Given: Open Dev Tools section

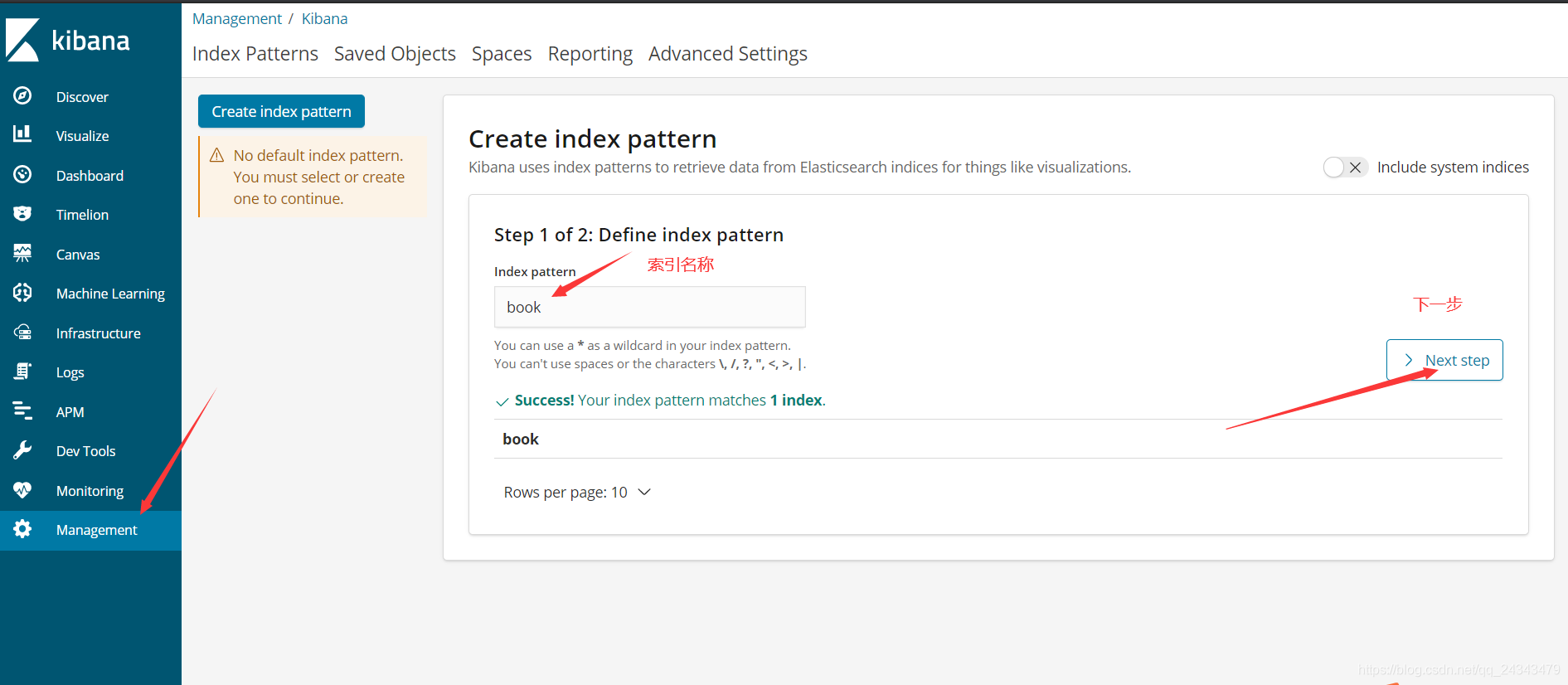Looking at the screenshot, I should point(85,451).
